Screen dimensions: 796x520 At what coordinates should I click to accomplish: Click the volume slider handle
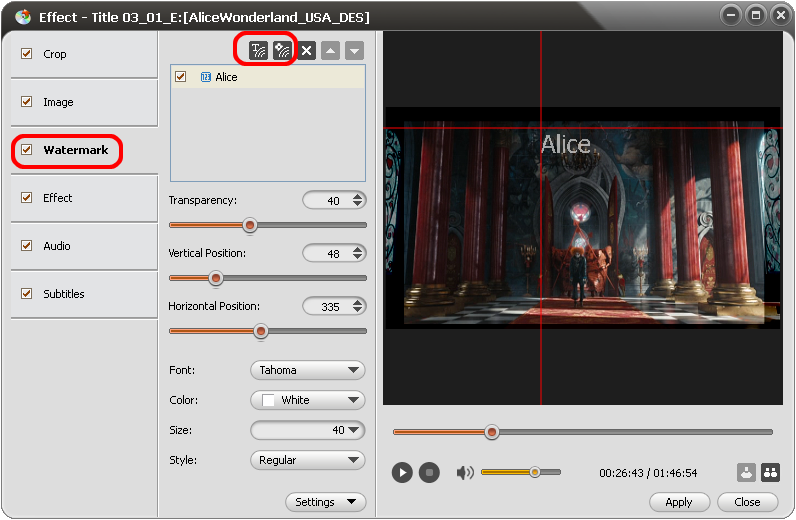[x=535, y=472]
